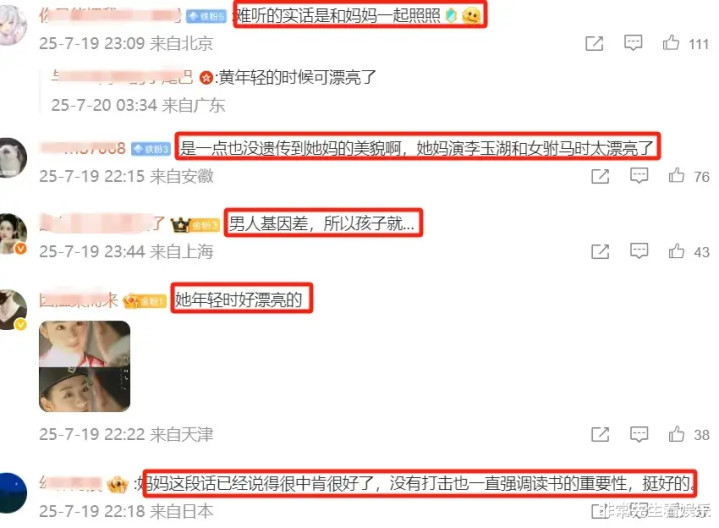Open the attached image in Tianjin comment

(x=84, y=366)
